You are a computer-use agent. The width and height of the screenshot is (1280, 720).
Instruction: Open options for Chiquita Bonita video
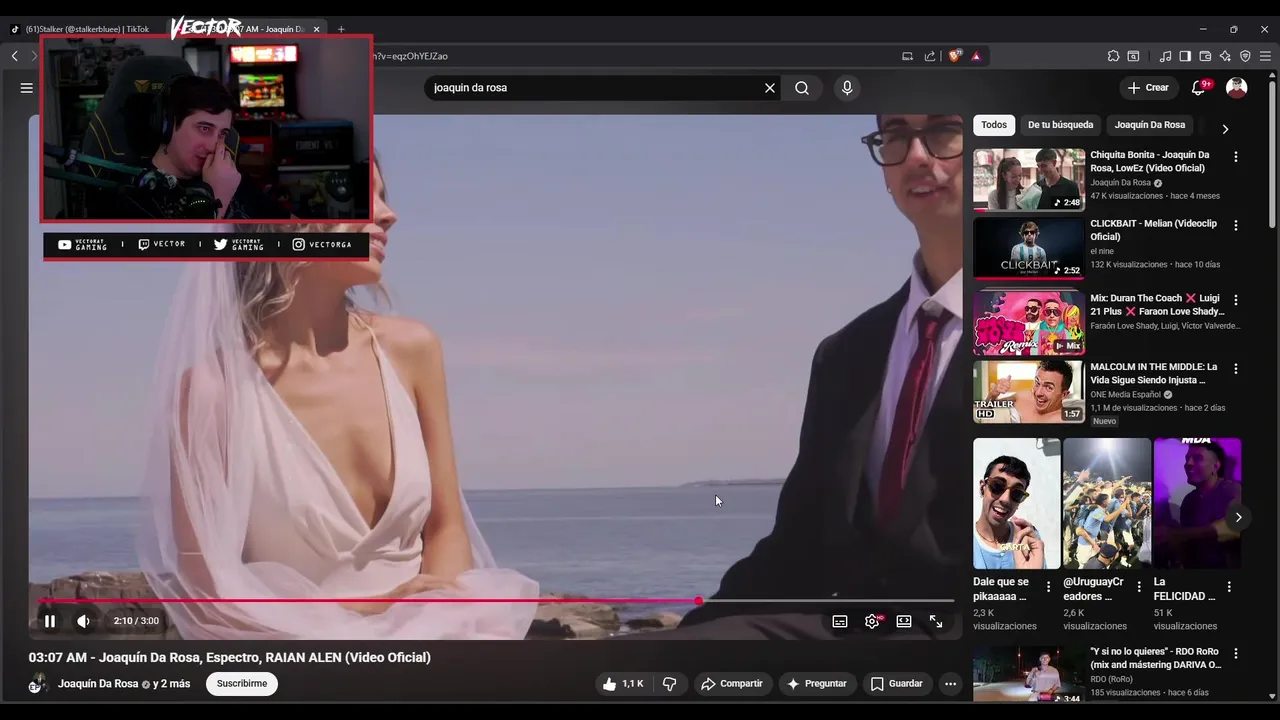(1236, 157)
